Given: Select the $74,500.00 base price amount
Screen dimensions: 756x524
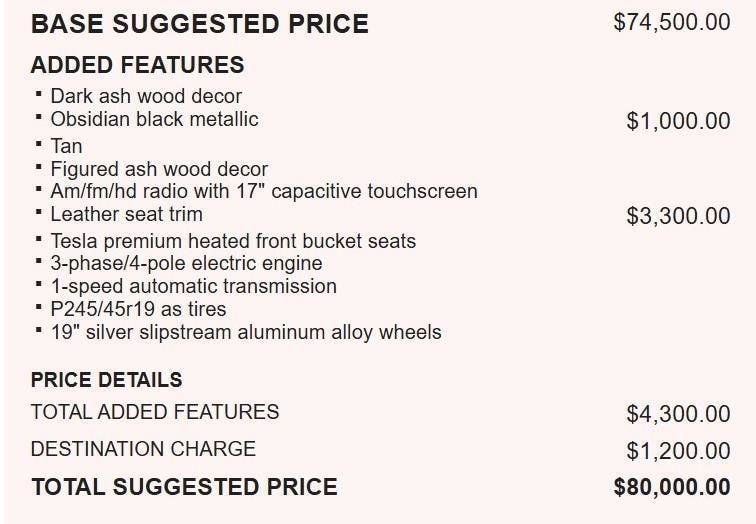Looking at the screenshot, I should (x=672, y=22).
